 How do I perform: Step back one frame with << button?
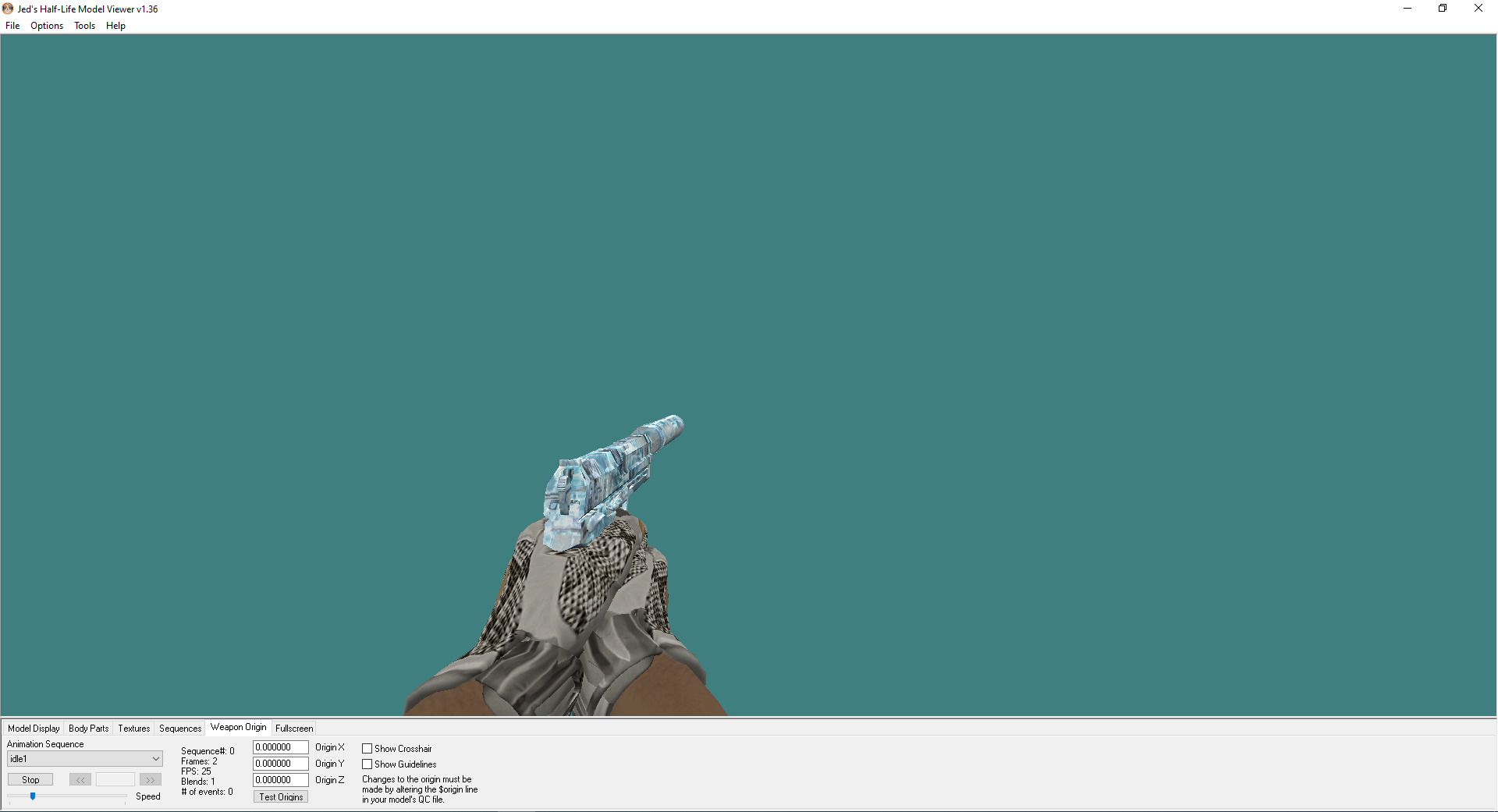80,779
